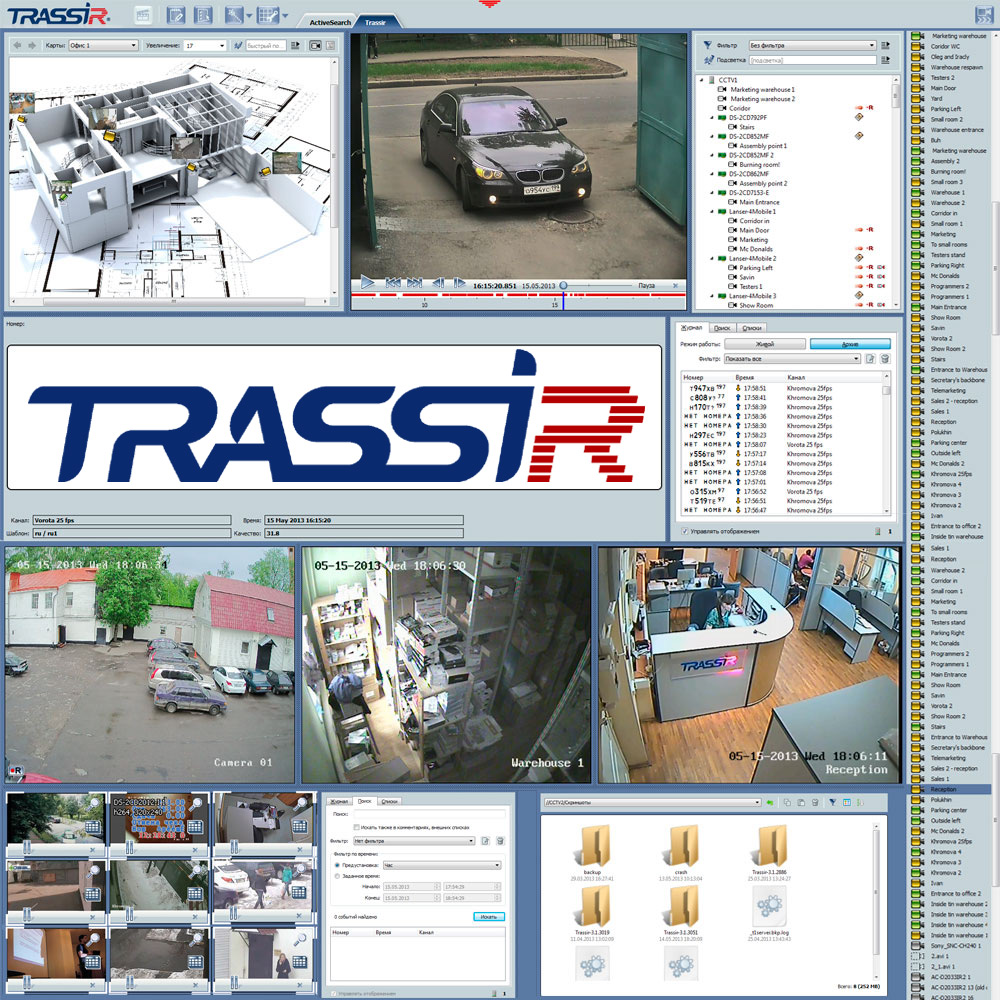Viewport: 1000px width, 1000px height.
Task: Click the camera icon beside Main Door
Action: [732, 231]
